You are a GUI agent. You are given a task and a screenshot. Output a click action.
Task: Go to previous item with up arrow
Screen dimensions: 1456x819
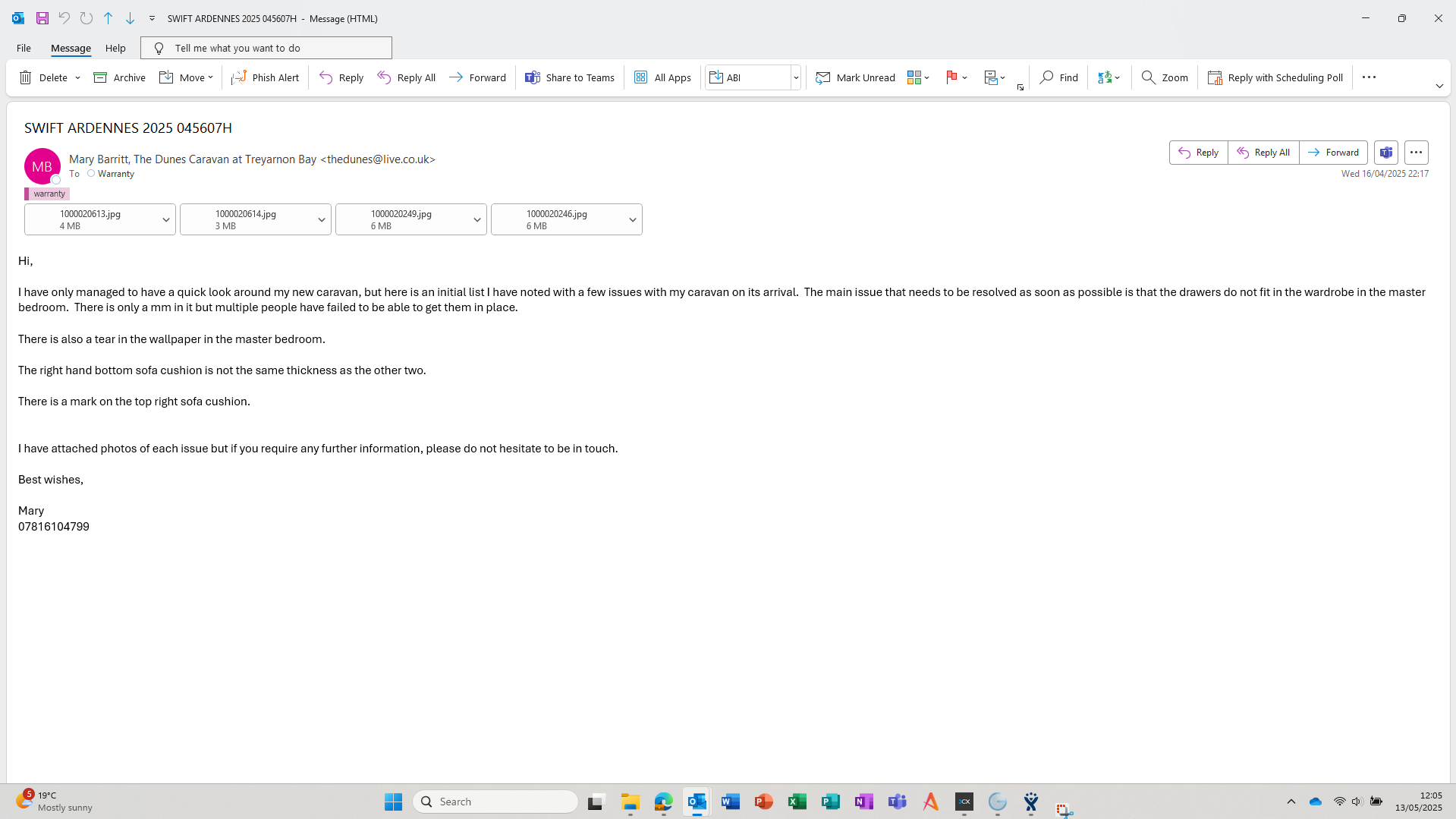coord(108,18)
